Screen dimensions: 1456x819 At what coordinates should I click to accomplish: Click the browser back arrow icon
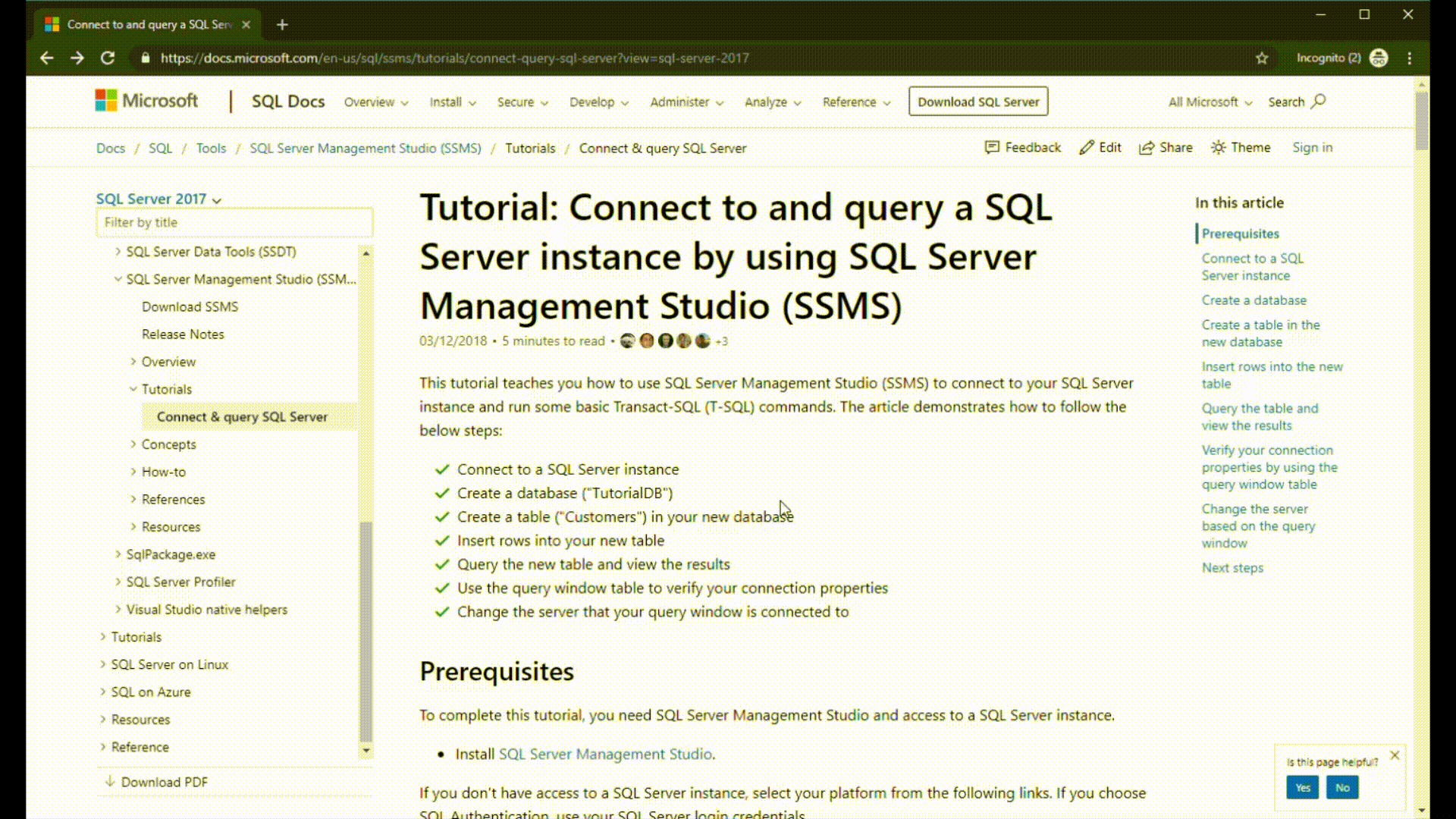tap(46, 58)
